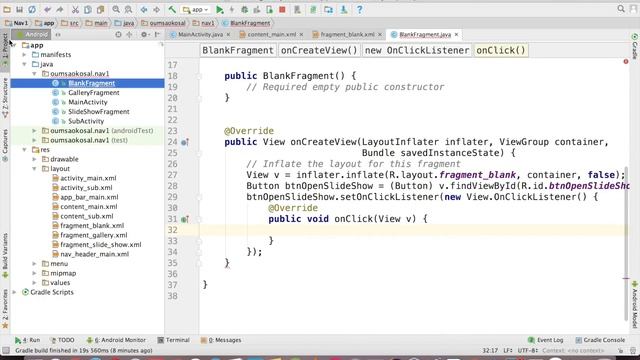The width and height of the screenshot is (640, 360).
Task: Click the BlankFragment editor breadcrumb
Action: [x=238, y=50]
